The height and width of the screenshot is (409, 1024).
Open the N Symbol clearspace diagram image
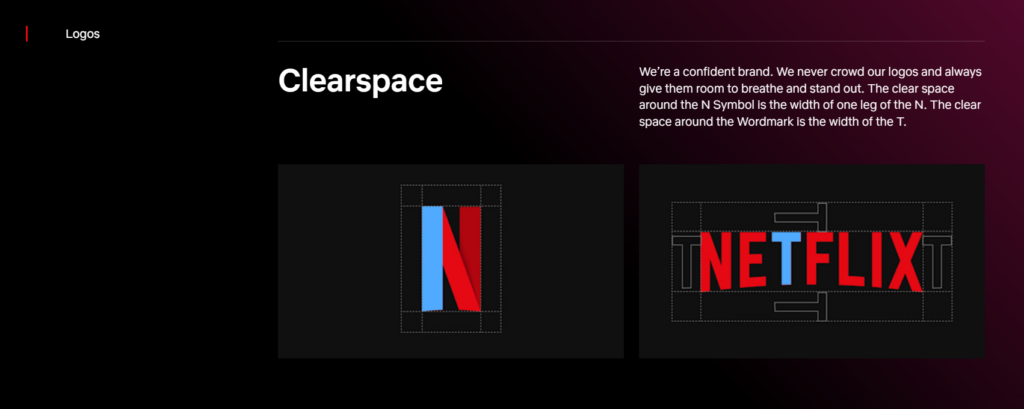point(451,261)
